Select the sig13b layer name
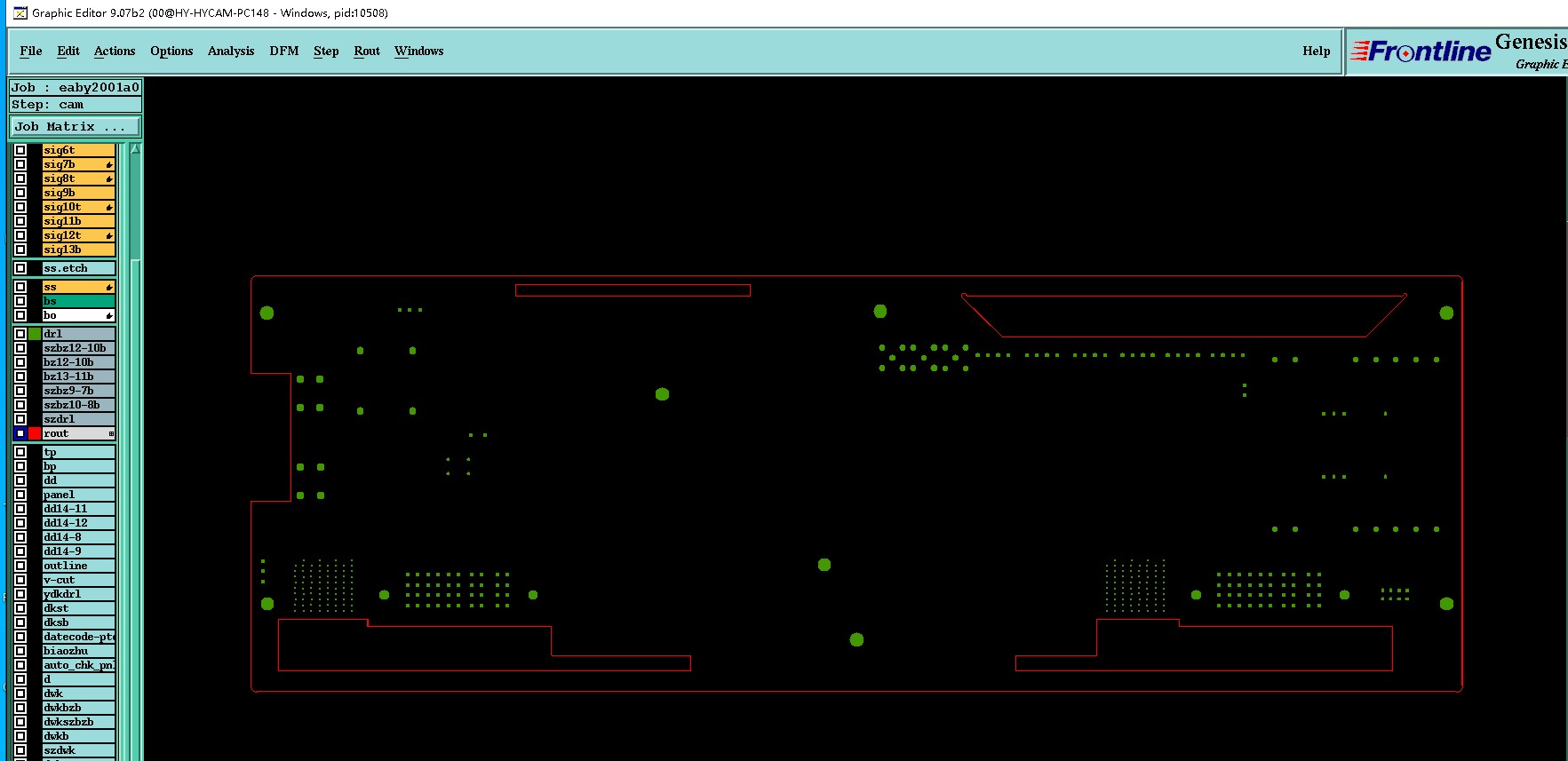The image size is (1568, 761). (79, 250)
